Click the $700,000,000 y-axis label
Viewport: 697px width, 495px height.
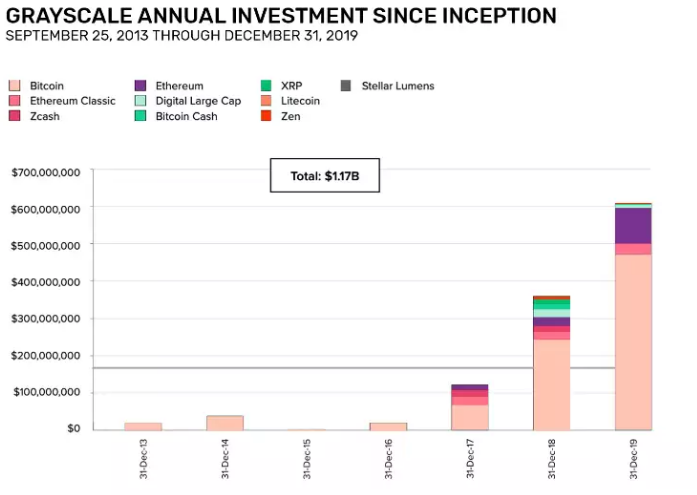[46, 172]
